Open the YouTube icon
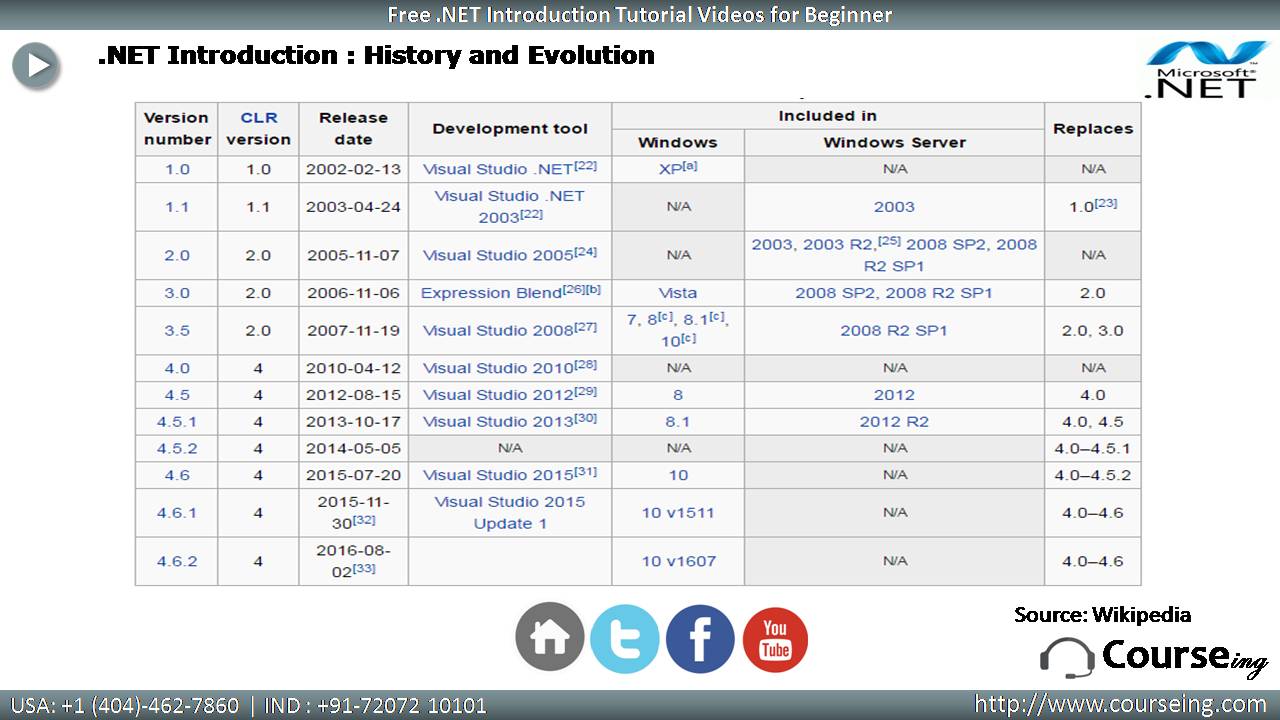This screenshot has width=1280, height=720. click(775, 639)
